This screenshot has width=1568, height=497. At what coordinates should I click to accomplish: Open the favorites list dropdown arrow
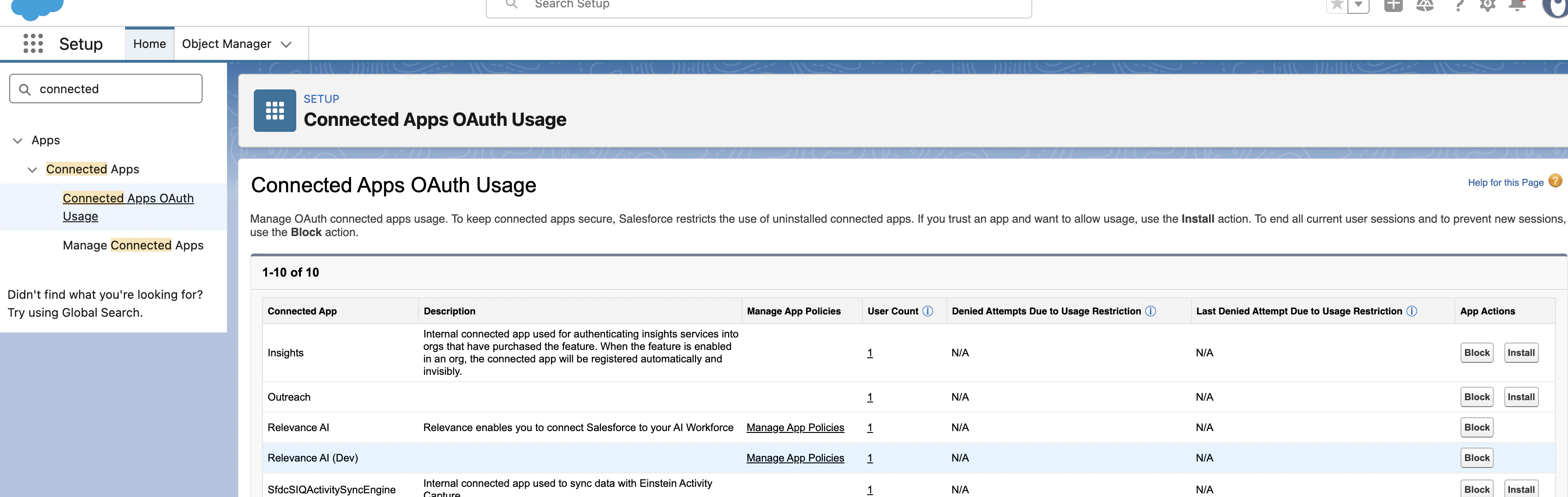(x=1359, y=5)
